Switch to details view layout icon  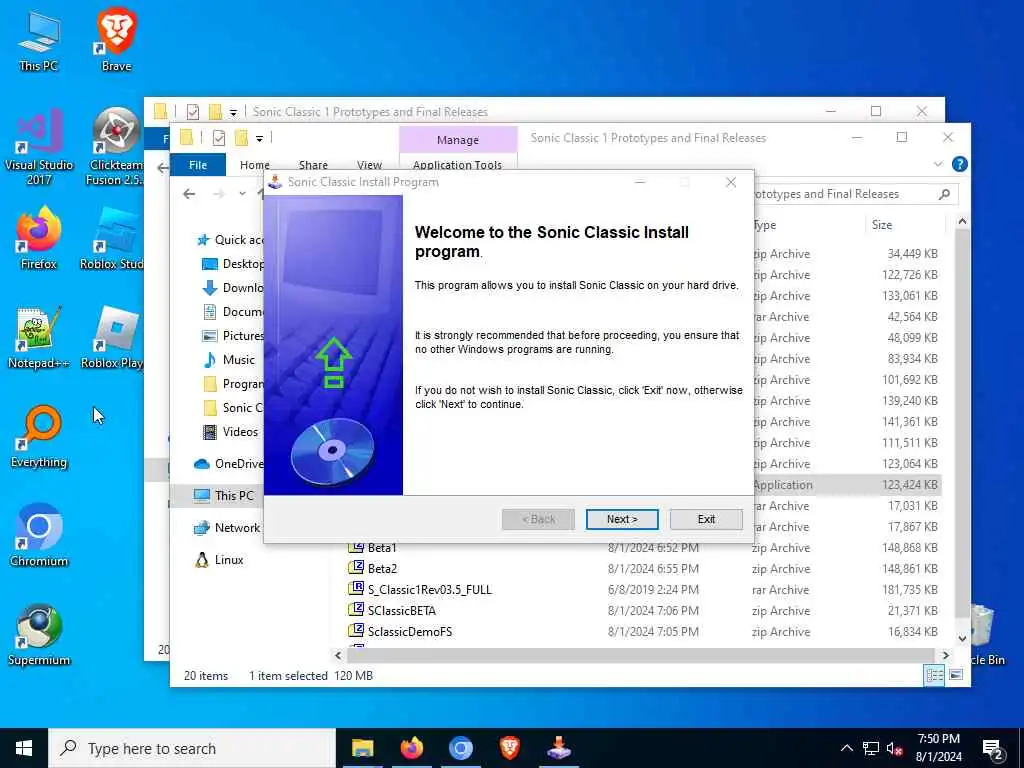[935, 675]
